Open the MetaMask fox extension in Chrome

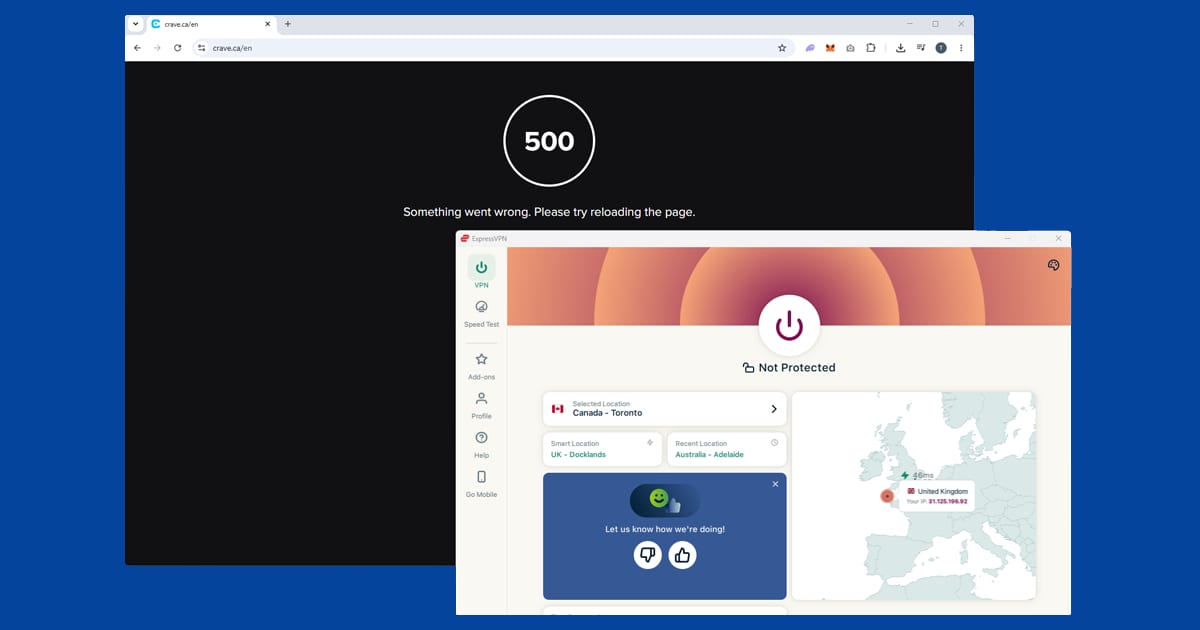[x=830, y=48]
